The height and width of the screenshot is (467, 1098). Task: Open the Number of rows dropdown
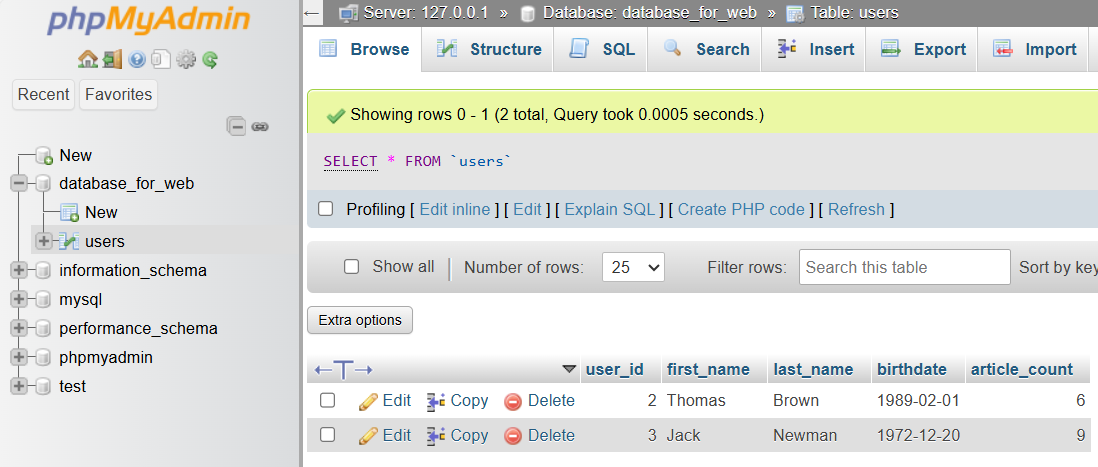tap(633, 267)
